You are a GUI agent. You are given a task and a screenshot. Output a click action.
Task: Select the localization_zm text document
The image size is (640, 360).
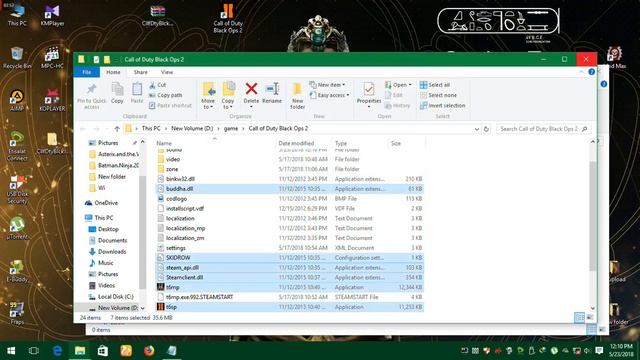pos(289,238)
